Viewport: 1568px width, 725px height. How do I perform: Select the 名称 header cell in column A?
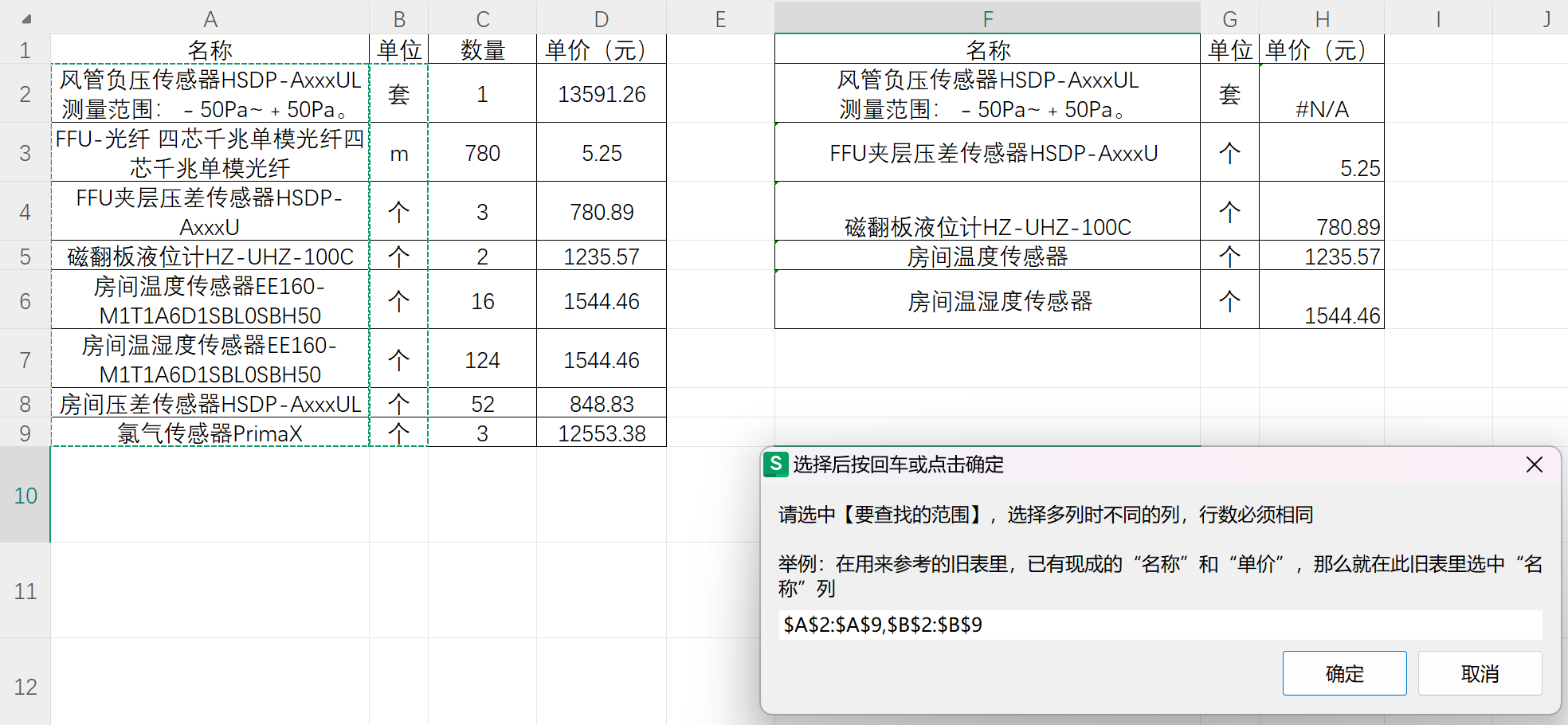coord(210,49)
